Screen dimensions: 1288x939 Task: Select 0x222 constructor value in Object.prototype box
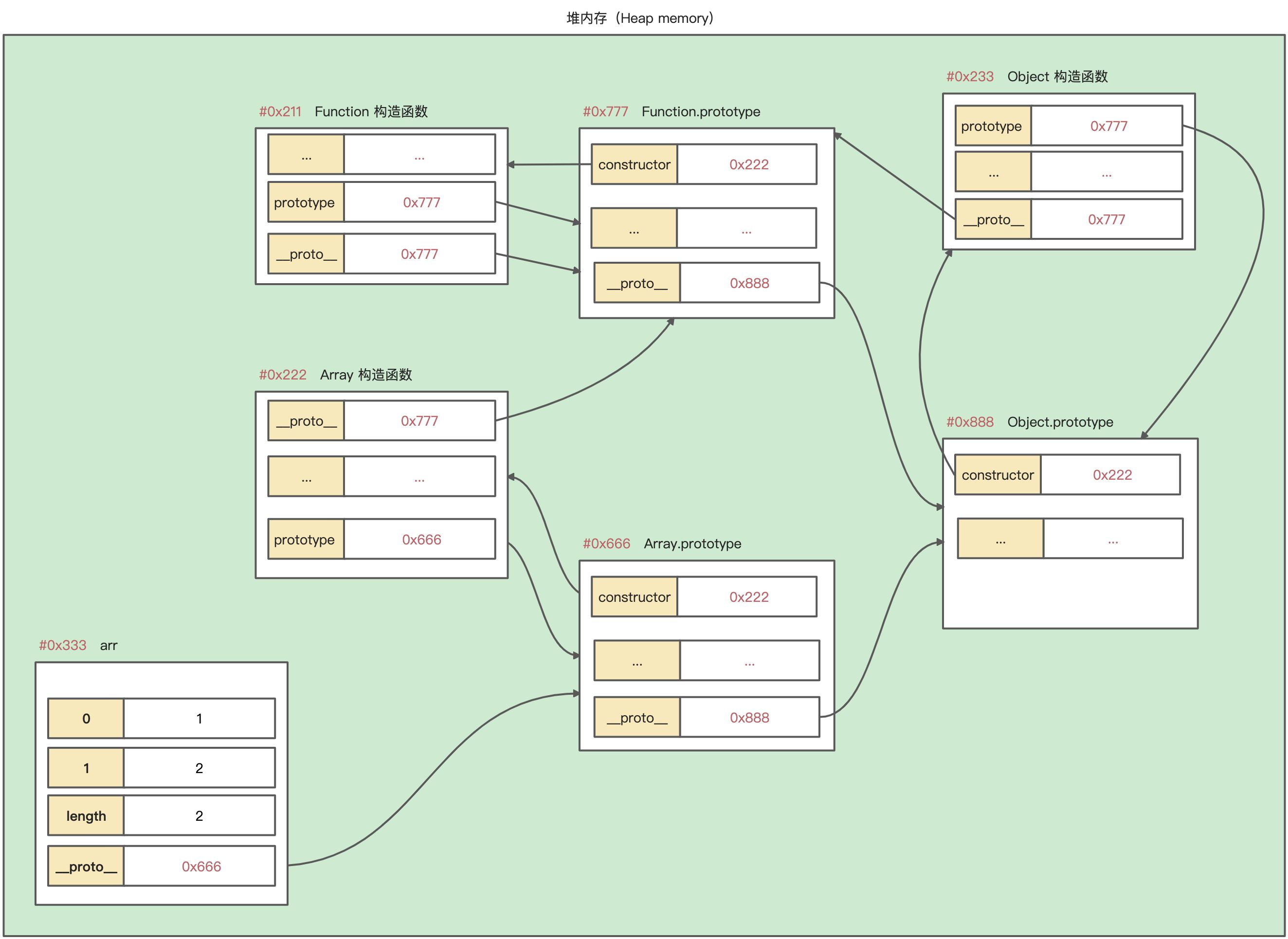point(1112,475)
